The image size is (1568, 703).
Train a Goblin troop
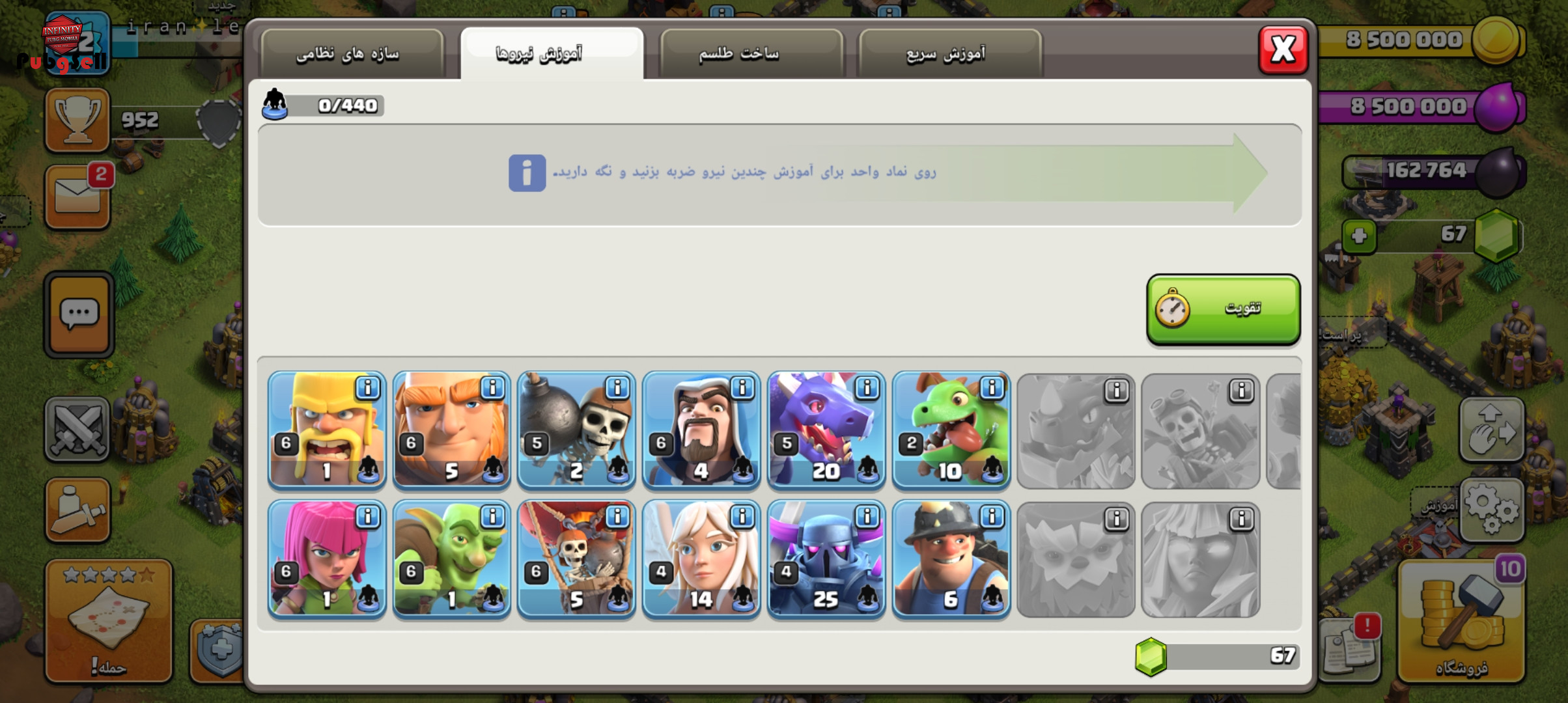(x=452, y=558)
